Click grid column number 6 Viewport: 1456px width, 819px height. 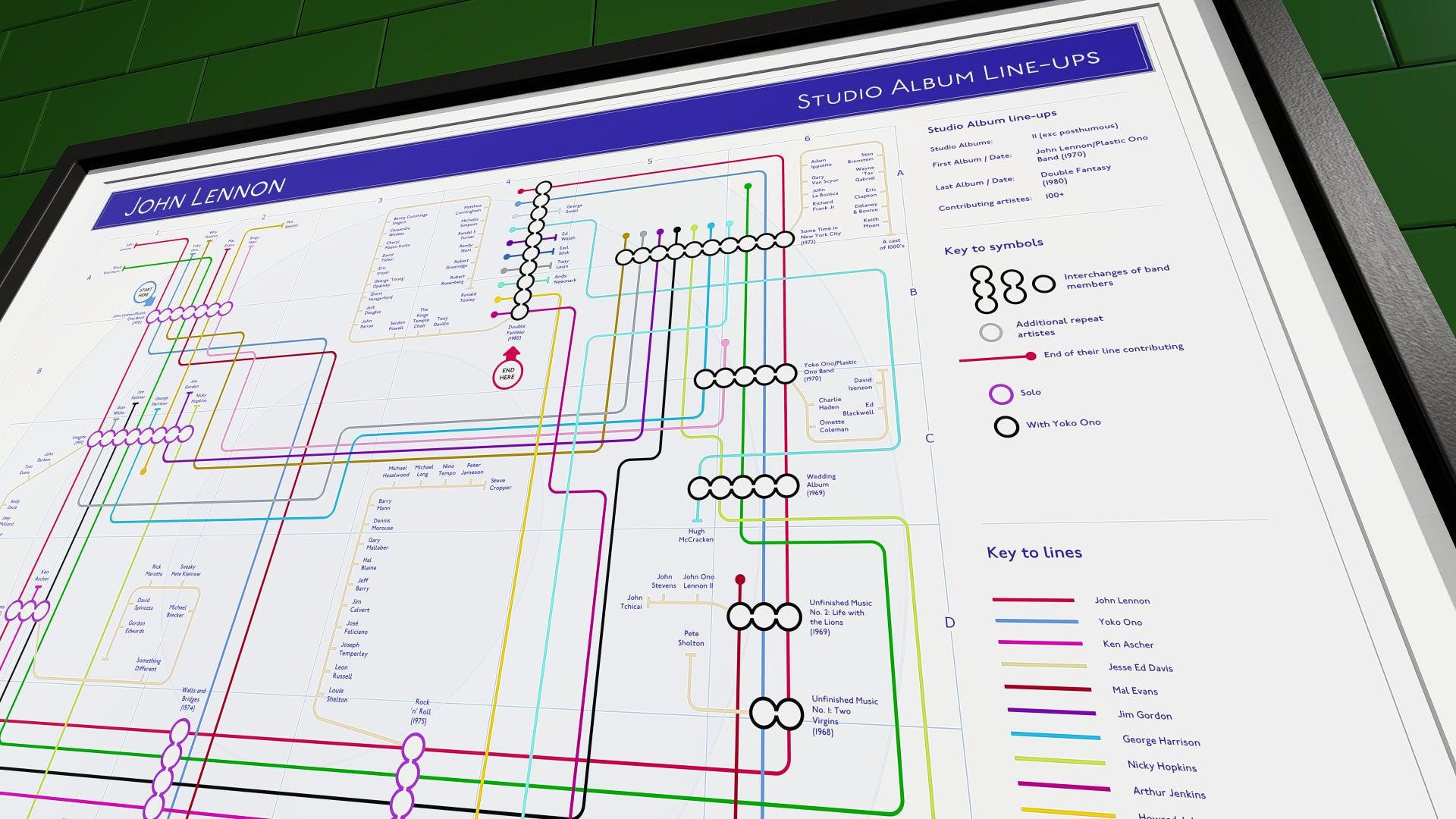tap(808, 138)
